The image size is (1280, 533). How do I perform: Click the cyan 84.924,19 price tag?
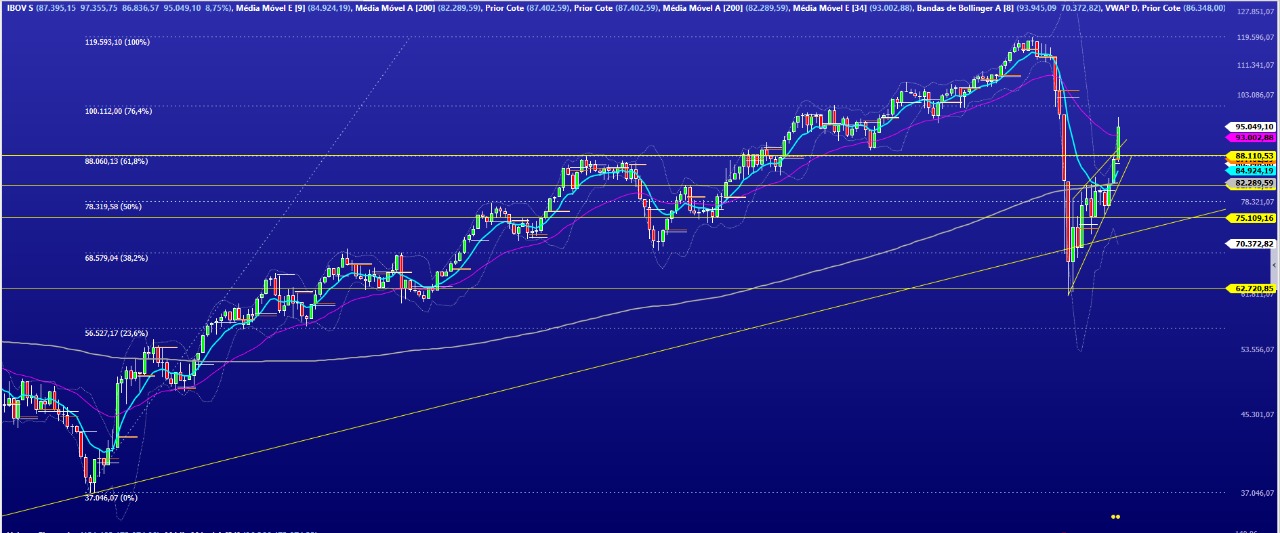(x=1253, y=170)
